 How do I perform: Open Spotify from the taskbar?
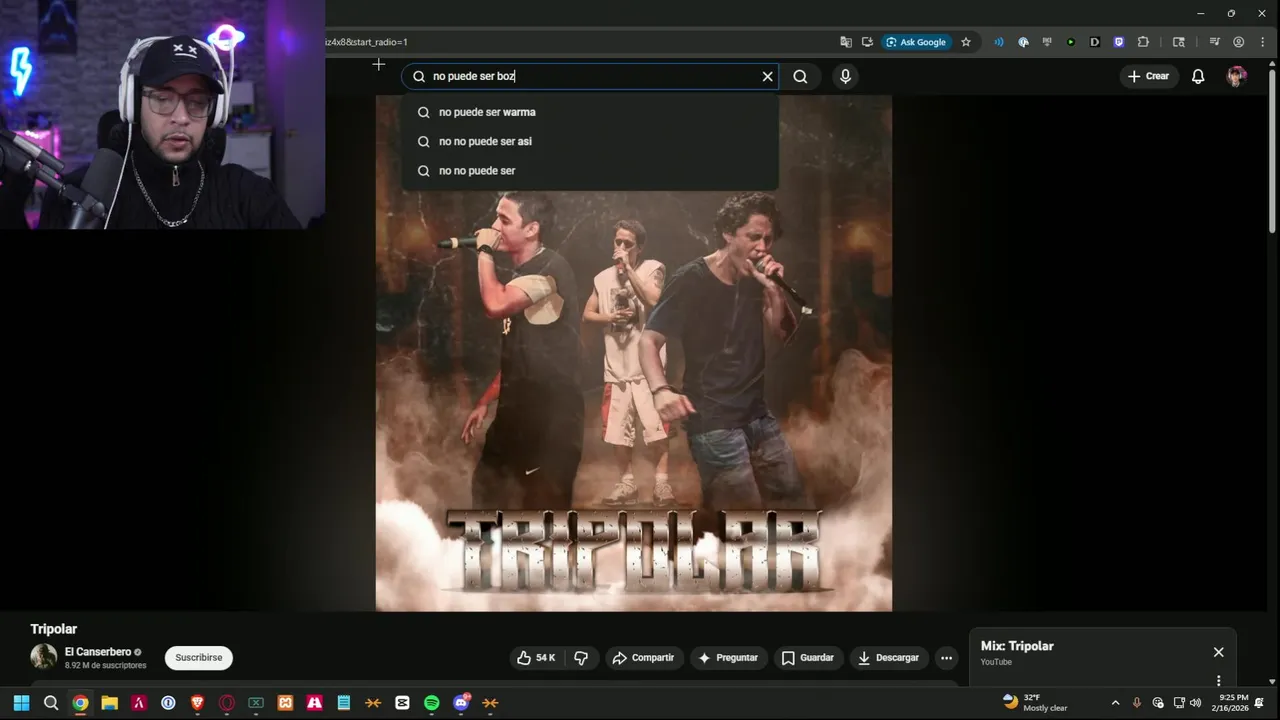(x=432, y=702)
